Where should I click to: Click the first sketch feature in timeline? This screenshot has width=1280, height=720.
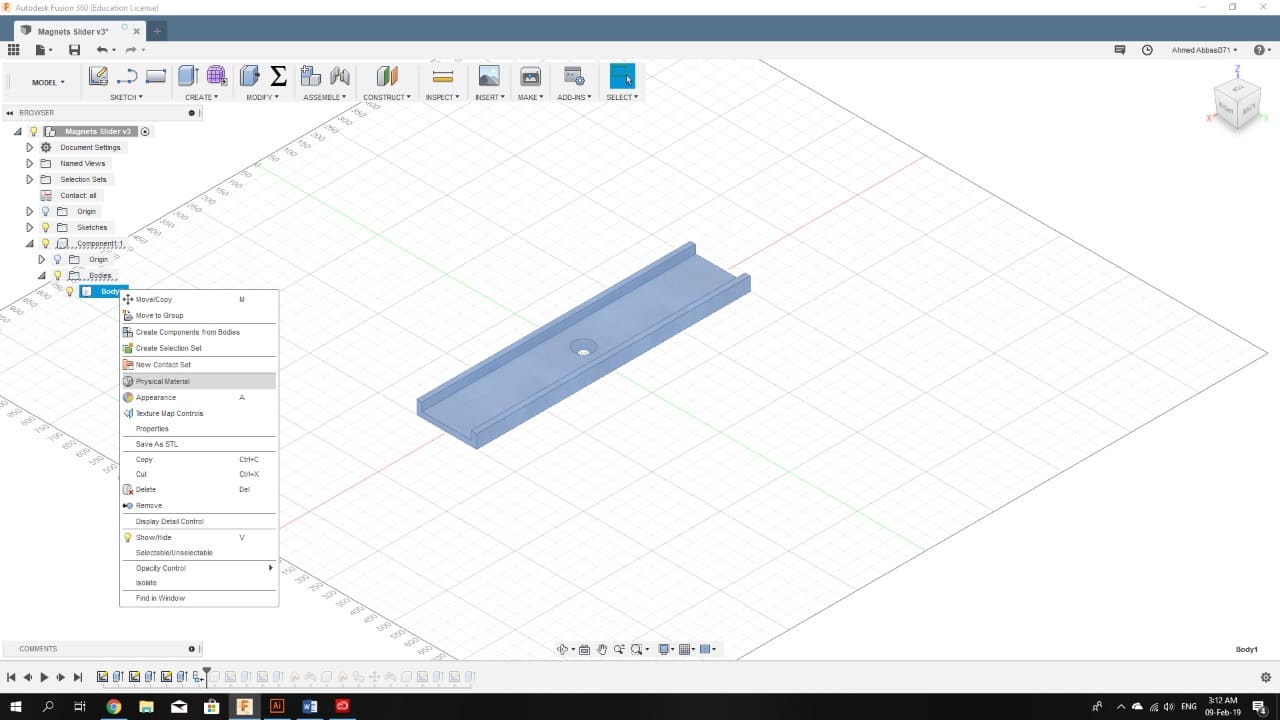tap(102, 677)
